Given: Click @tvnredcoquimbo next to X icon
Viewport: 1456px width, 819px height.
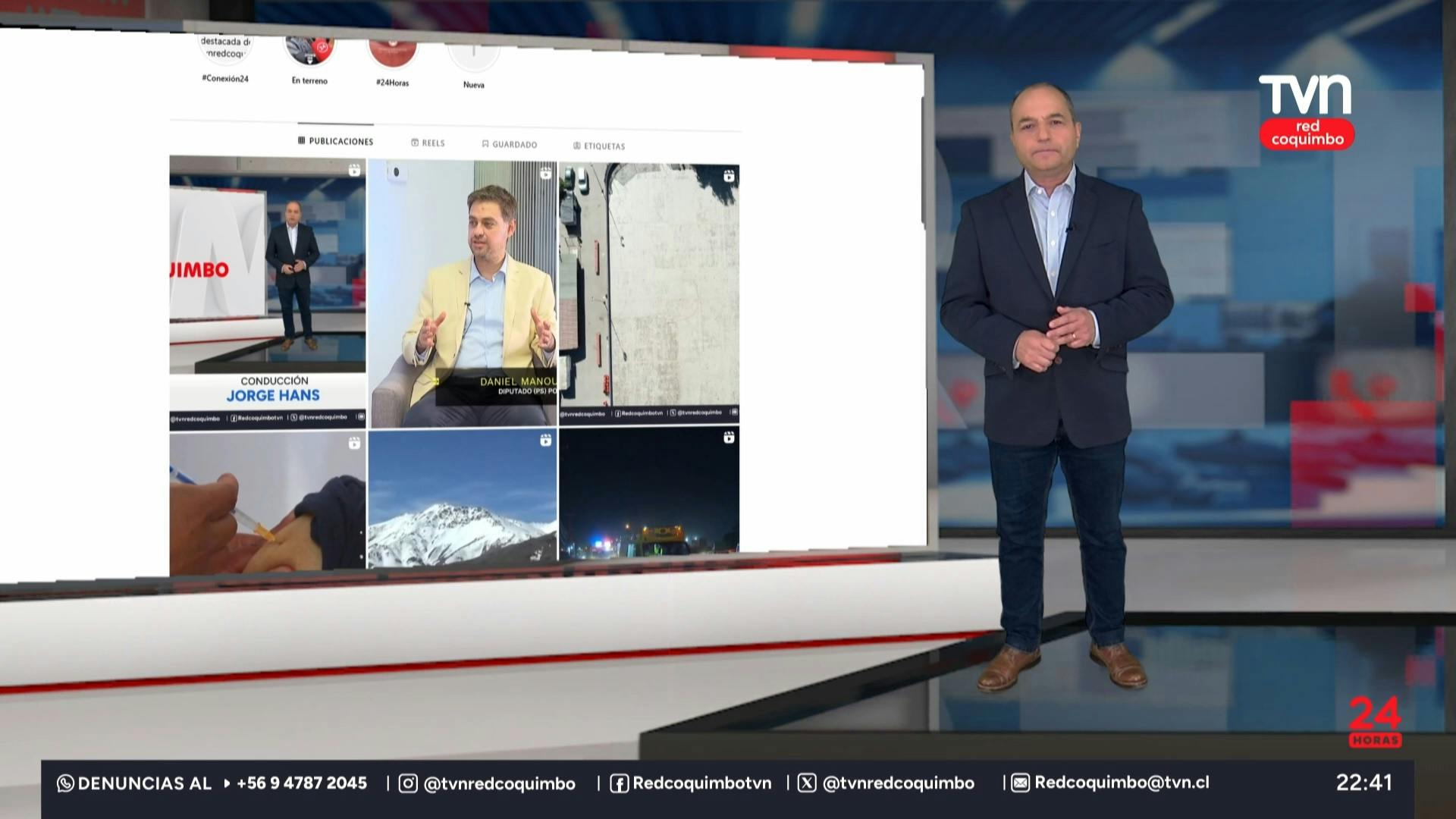Looking at the screenshot, I should pyautogui.click(x=898, y=783).
